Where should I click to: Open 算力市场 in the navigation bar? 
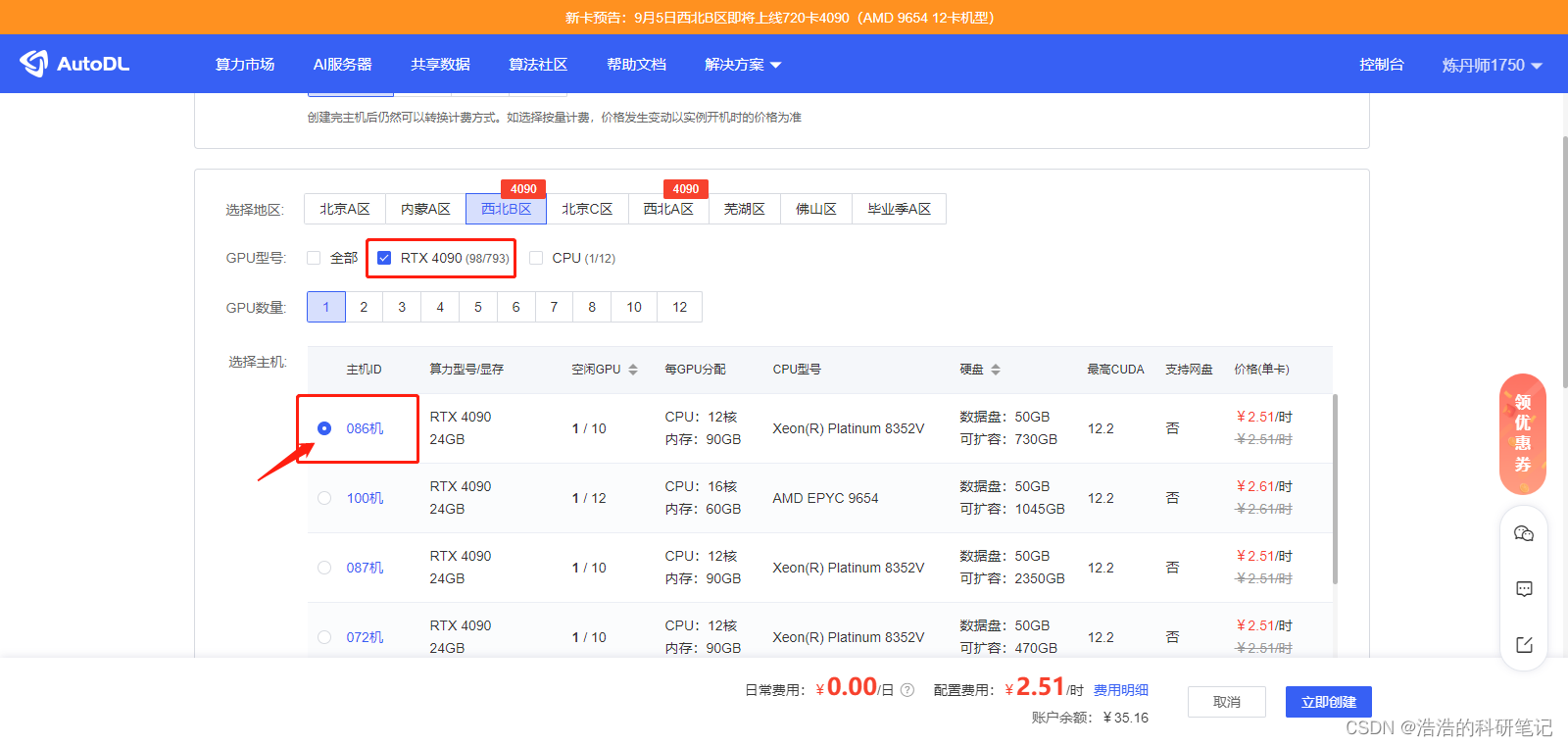point(245,65)
